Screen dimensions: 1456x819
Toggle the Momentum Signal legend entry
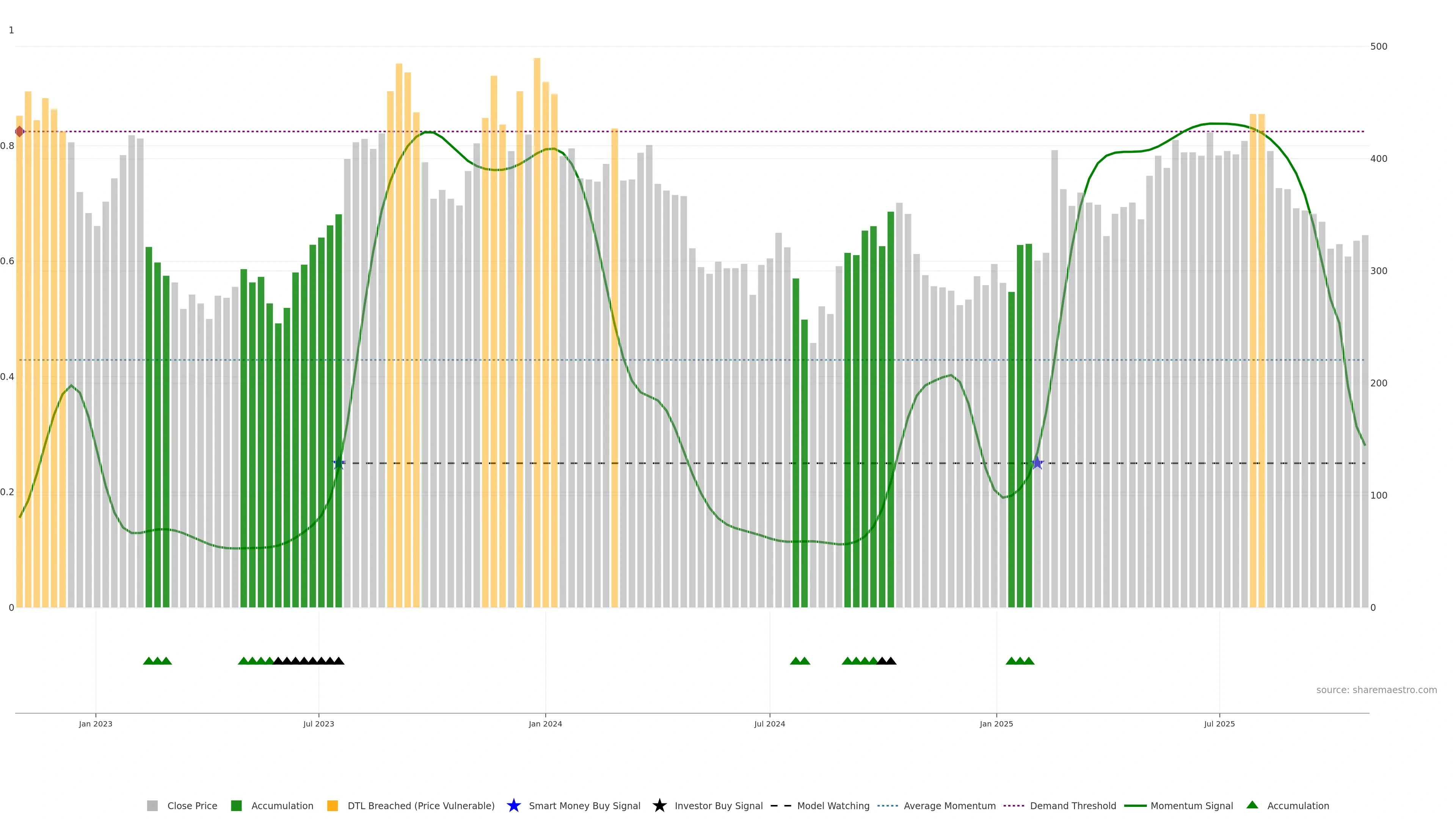pyautogui.click(x=1191, y=806)
